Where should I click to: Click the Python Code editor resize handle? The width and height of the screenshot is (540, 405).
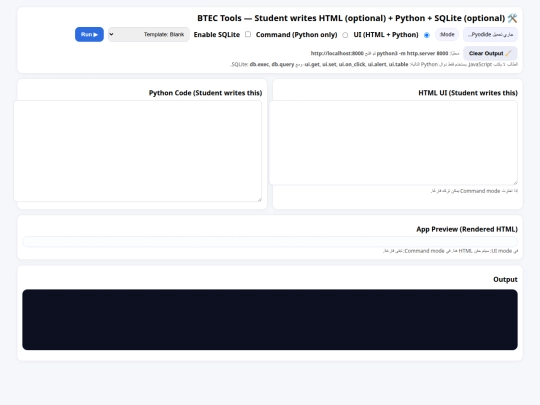259,199
